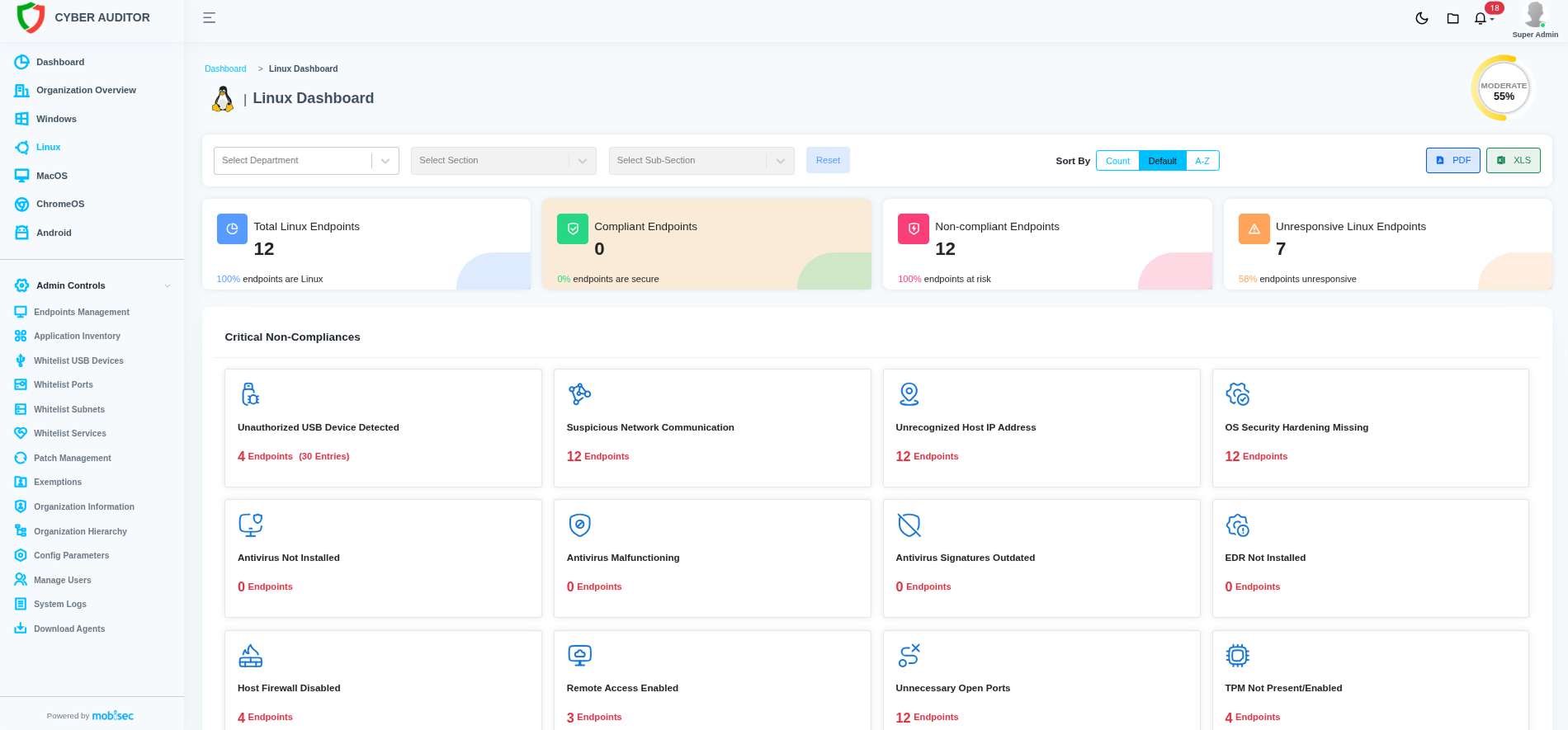This screenshot has height=730, width=1568.
Task: Click Unrecognized Host IP Address icon
Action: point(909,394)
